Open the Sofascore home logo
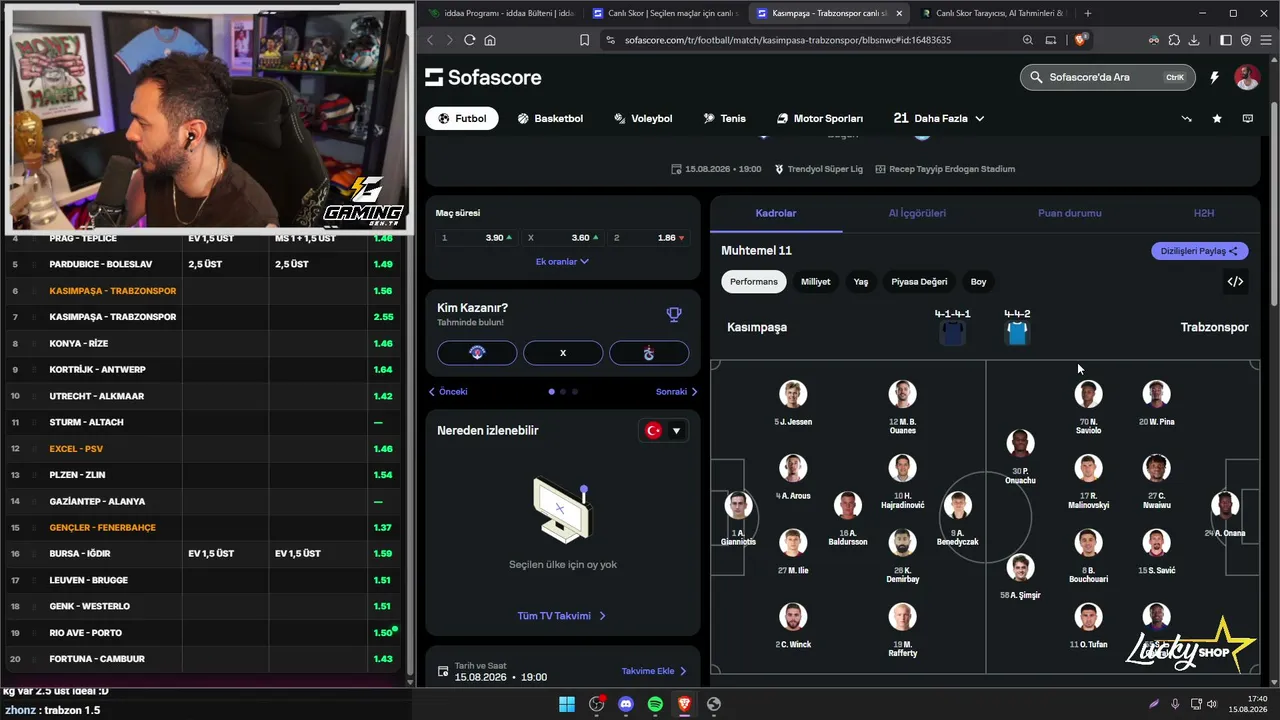 (x=483, y=77)
